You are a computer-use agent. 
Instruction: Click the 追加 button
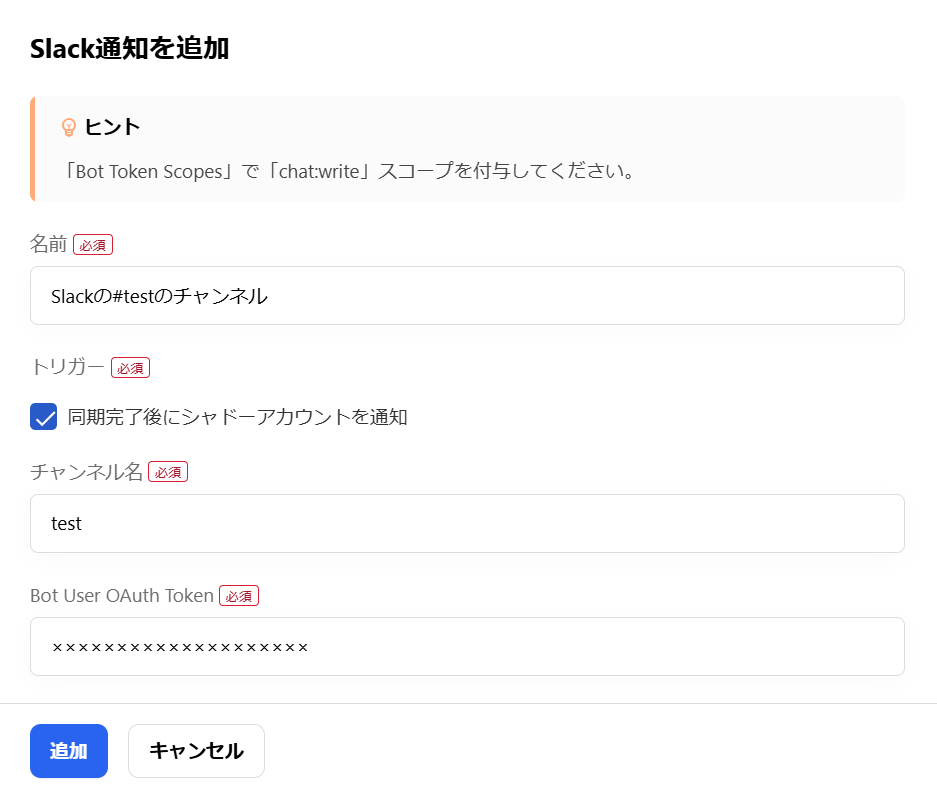(68, 750)
